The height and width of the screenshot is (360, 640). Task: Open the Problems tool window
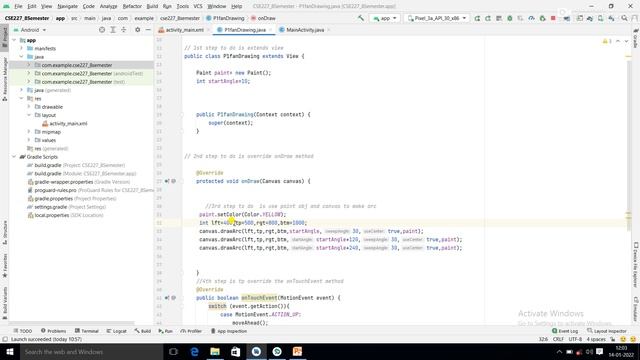(x=53, y=331)
